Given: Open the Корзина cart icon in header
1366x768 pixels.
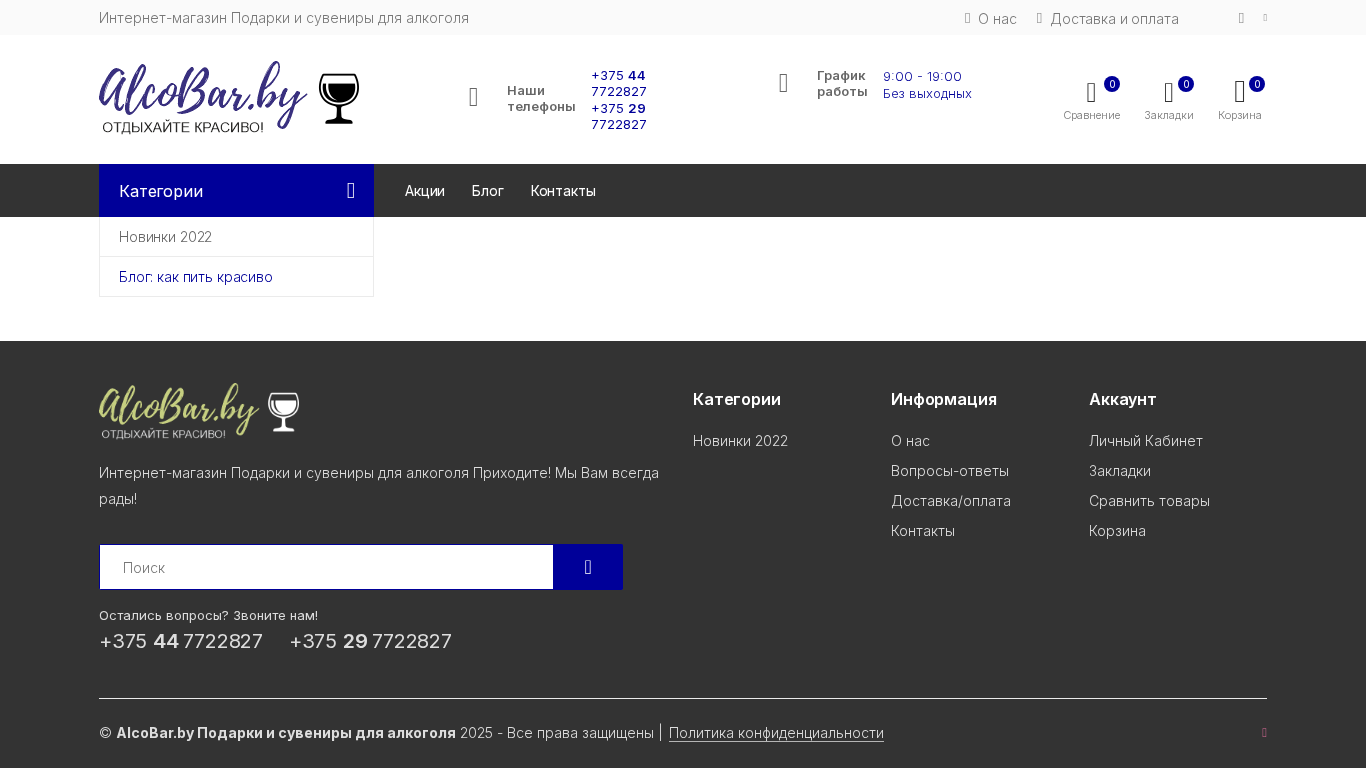Looking at the screenshot, I should [x=1240, y=94].
